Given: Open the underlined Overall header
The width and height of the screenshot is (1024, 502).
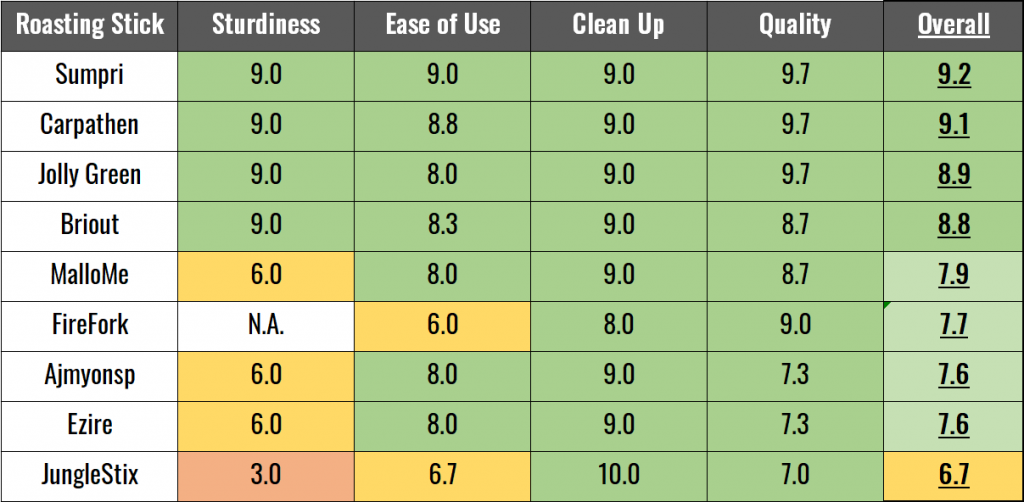Looking at the screenshot, I should pyautogui.click(x=953, y=25).
